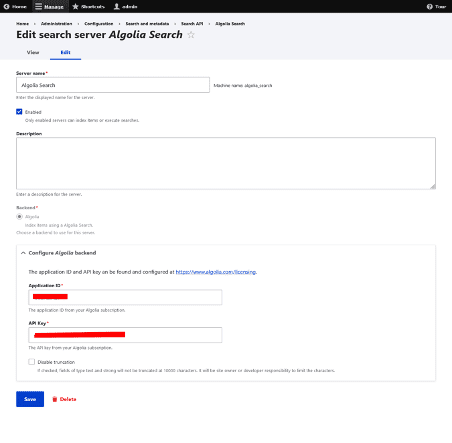Viewport: 452px width, 443px height.
Task: Check the Disable truncation checkbox
Action: coord(31,362)
